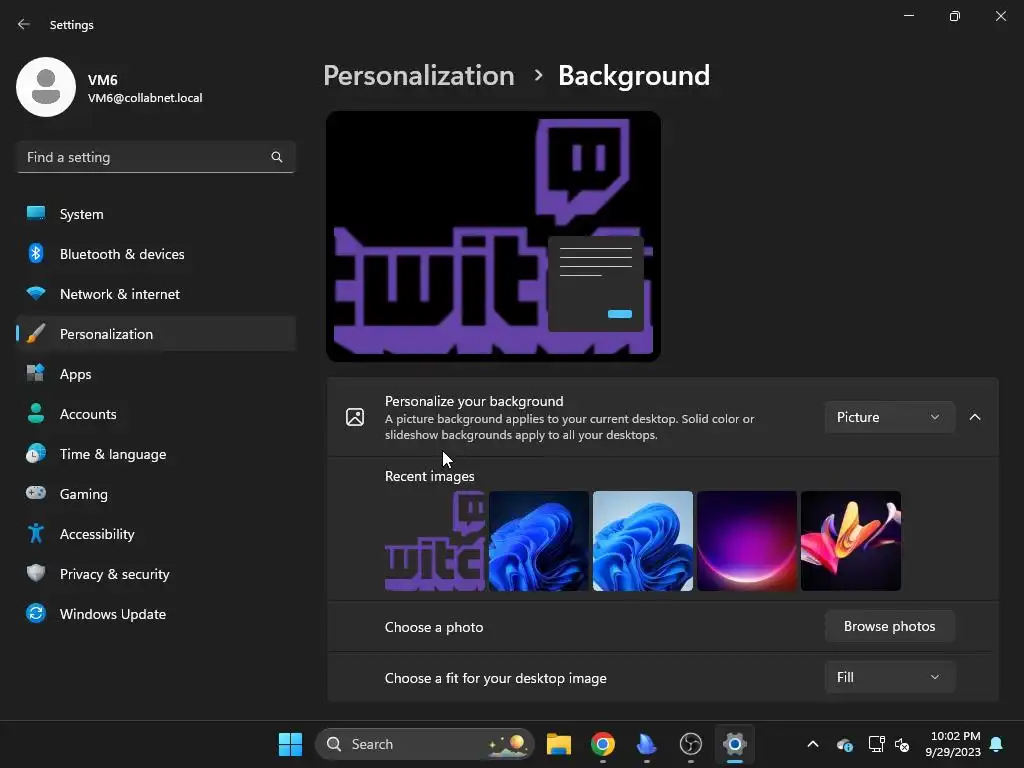Click the Personalization breadcrumb link
1024x768 pixels.
(x=419, y=76)
